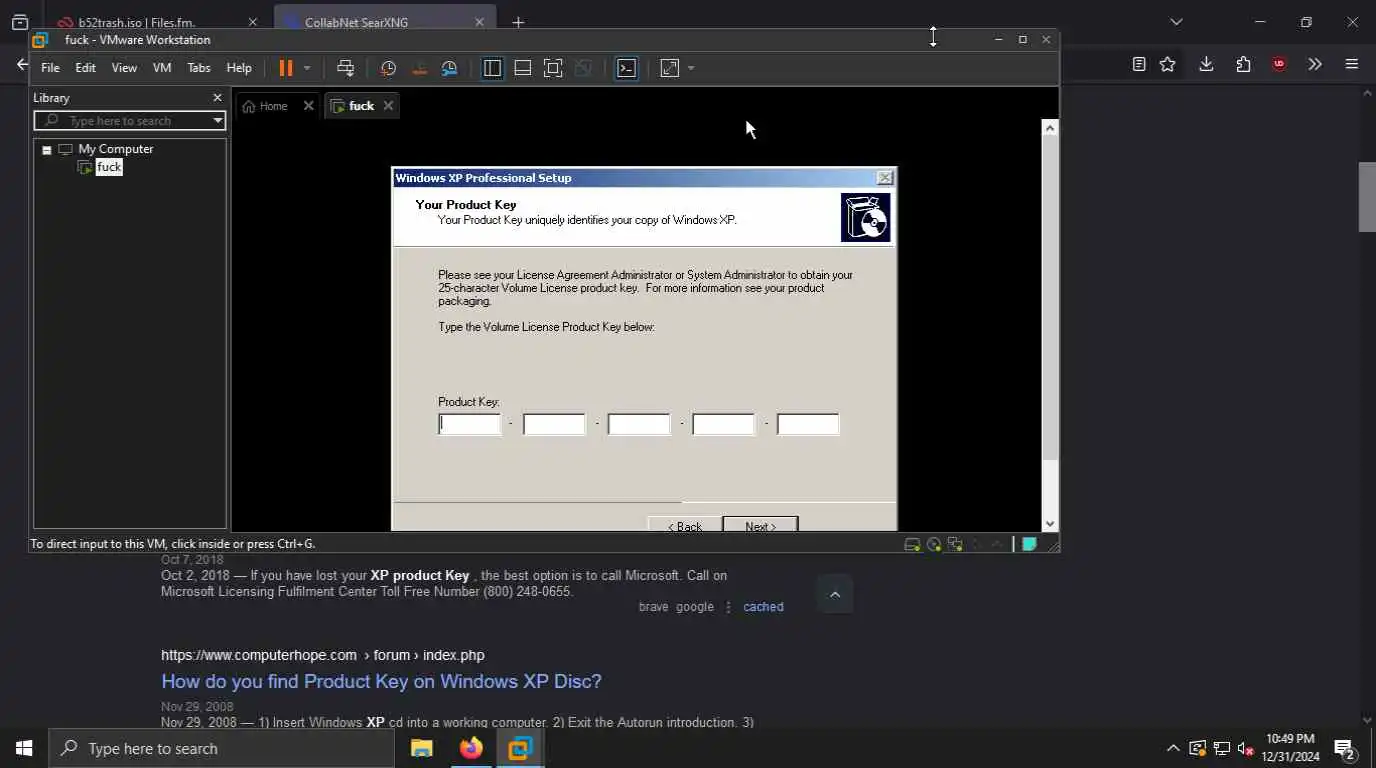The width and height of the screenshot is (1376, 768).
Task: Open the VMware Tabs menu
Action: (199, 68)
